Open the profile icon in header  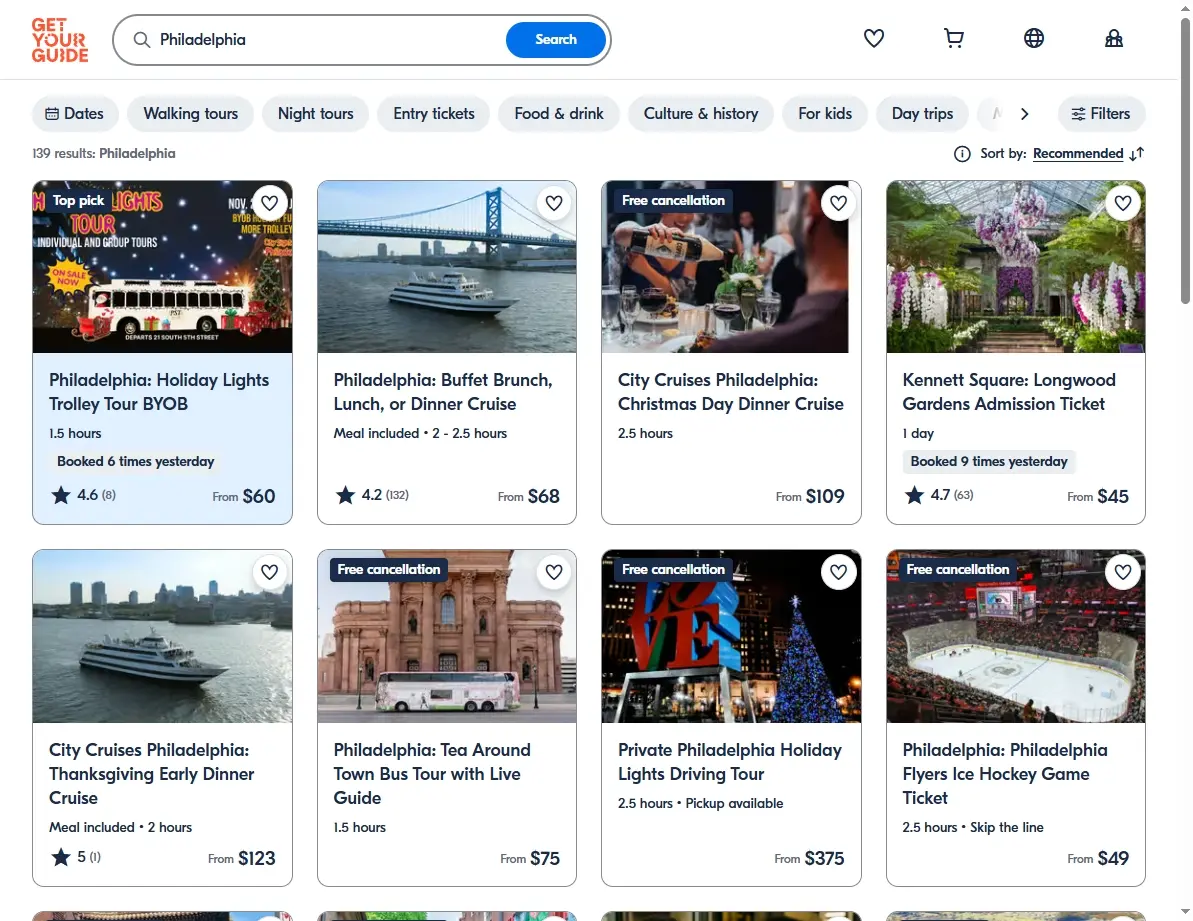coord(1113,38)
